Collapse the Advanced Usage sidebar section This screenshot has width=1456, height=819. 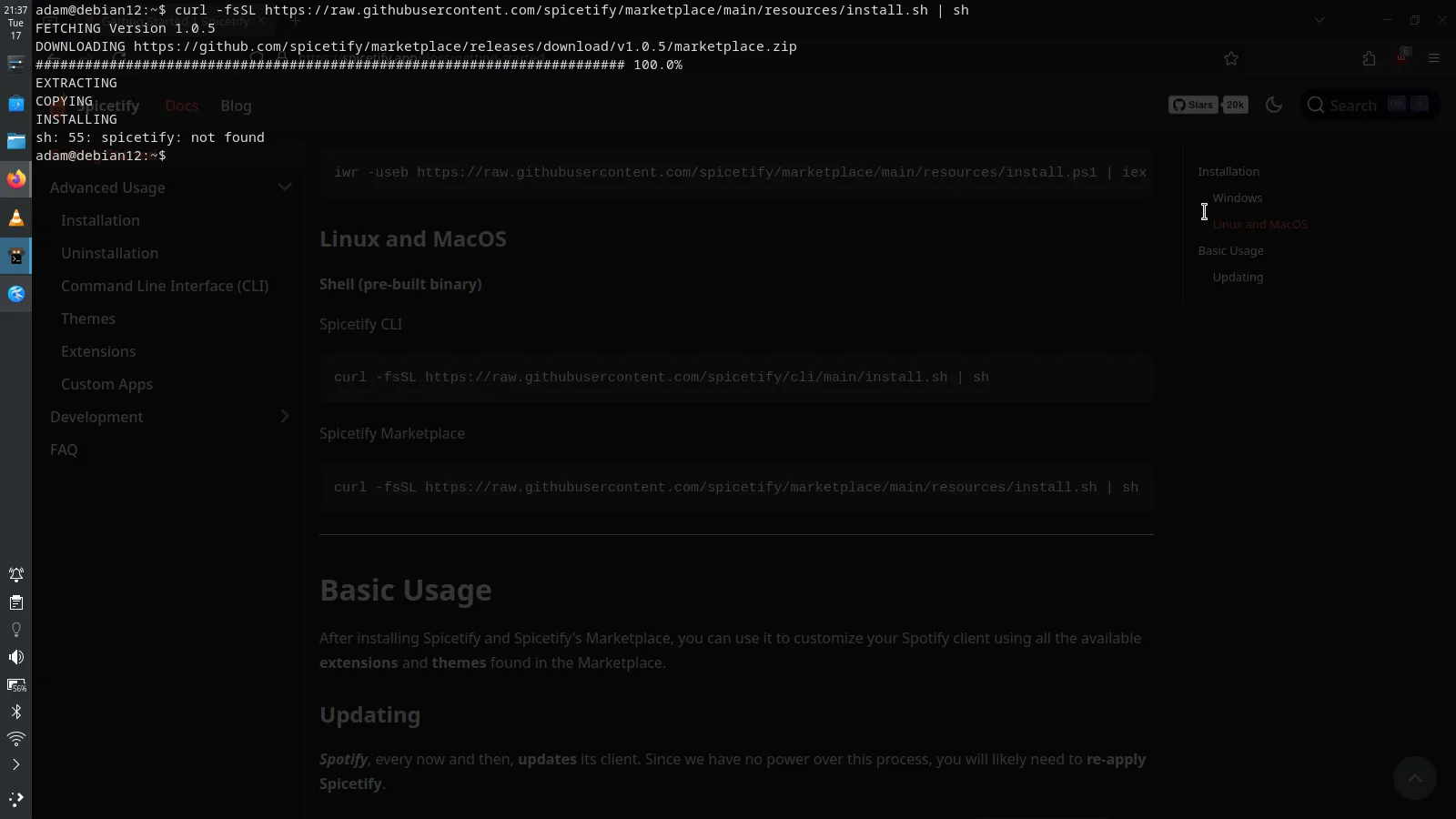[285, 187]
